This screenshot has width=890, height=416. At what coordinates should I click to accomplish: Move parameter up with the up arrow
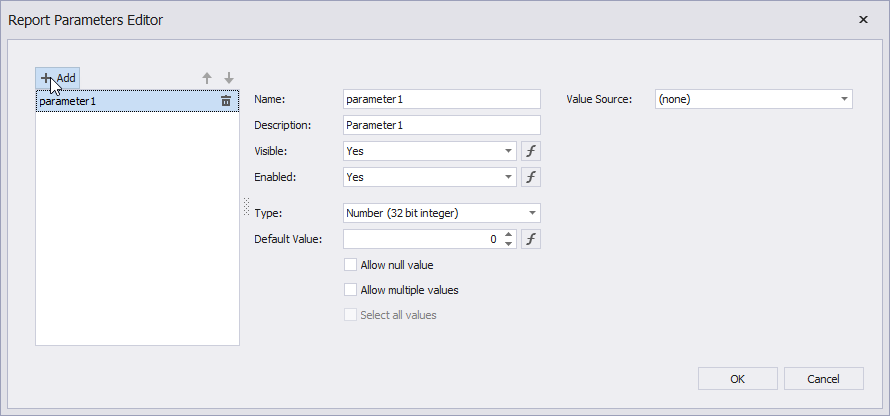(x=207, y=78)
